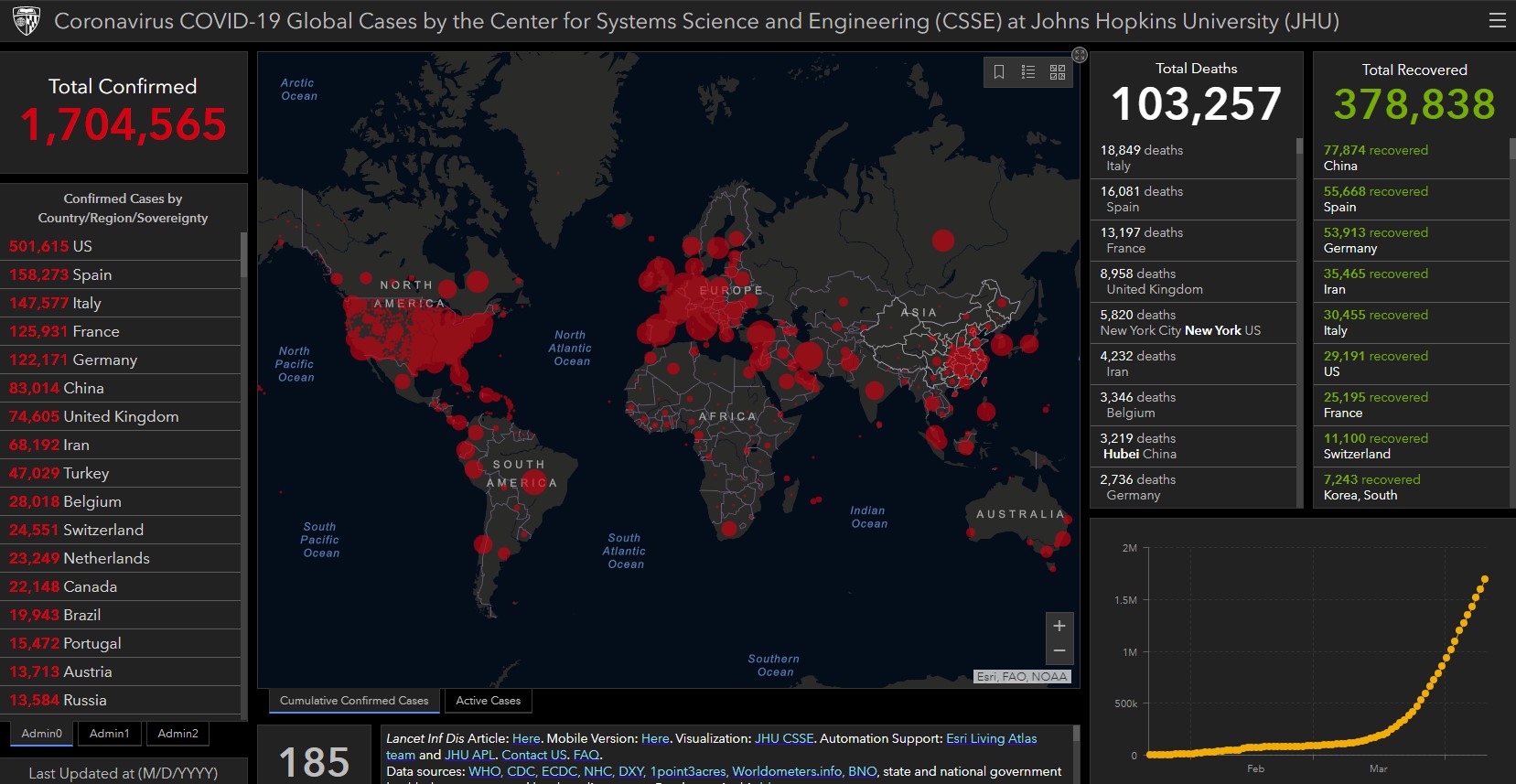Select China with 83,014 confirmed cases
Viewport: 1516px width, 784px height.
(x=121, y=388)
